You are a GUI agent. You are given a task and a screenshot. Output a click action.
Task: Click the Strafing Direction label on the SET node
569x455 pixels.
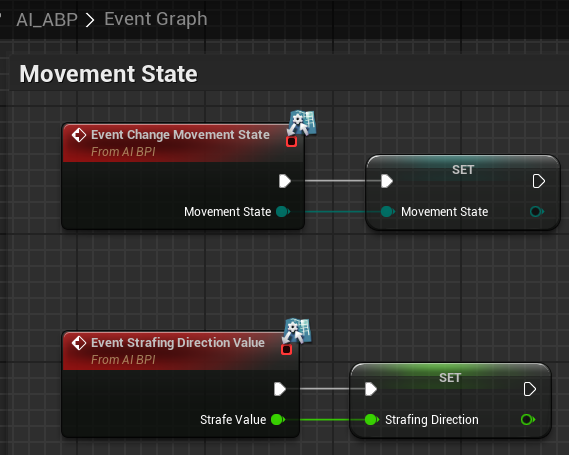pos(432,420)
